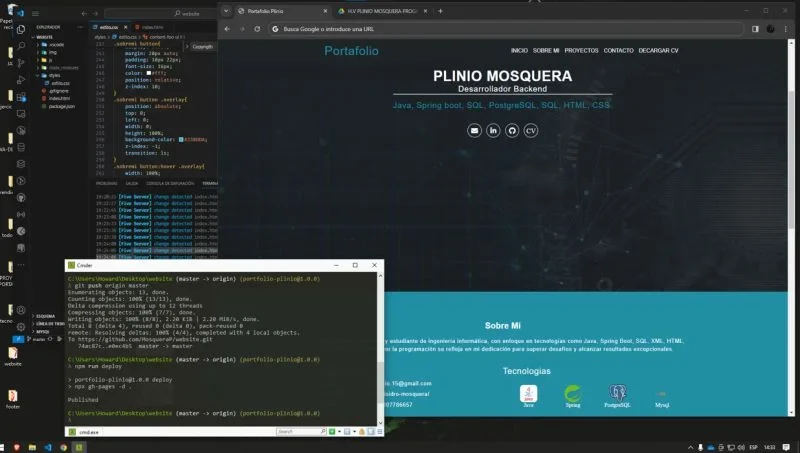800x453 pixels.
Task: Open the Manage gear in VS Code activity bar
Action: click(21, 326)
